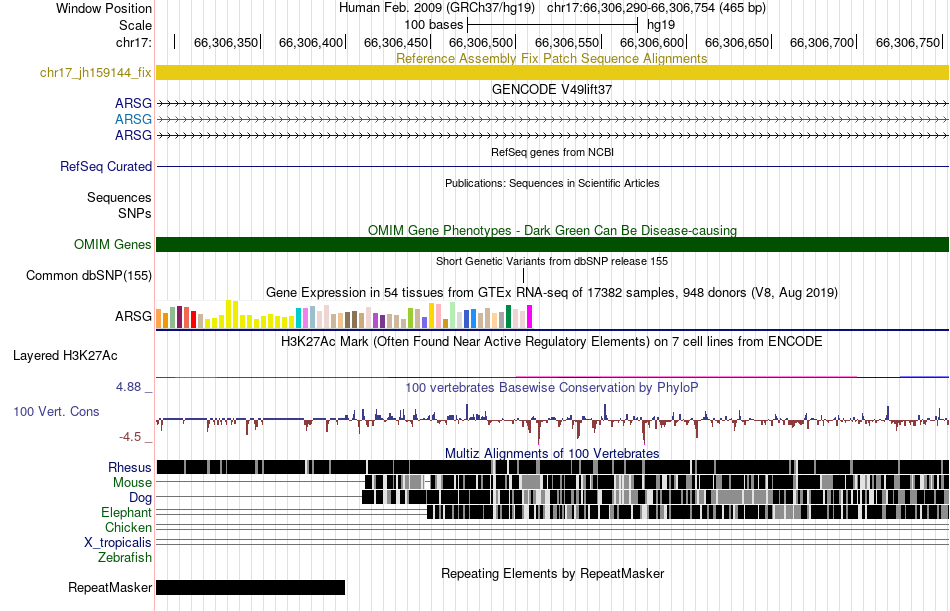Click the Mouse alignment row label
Image resolution: width=950 pixels, height=611 pixels.
coord(132,482)
